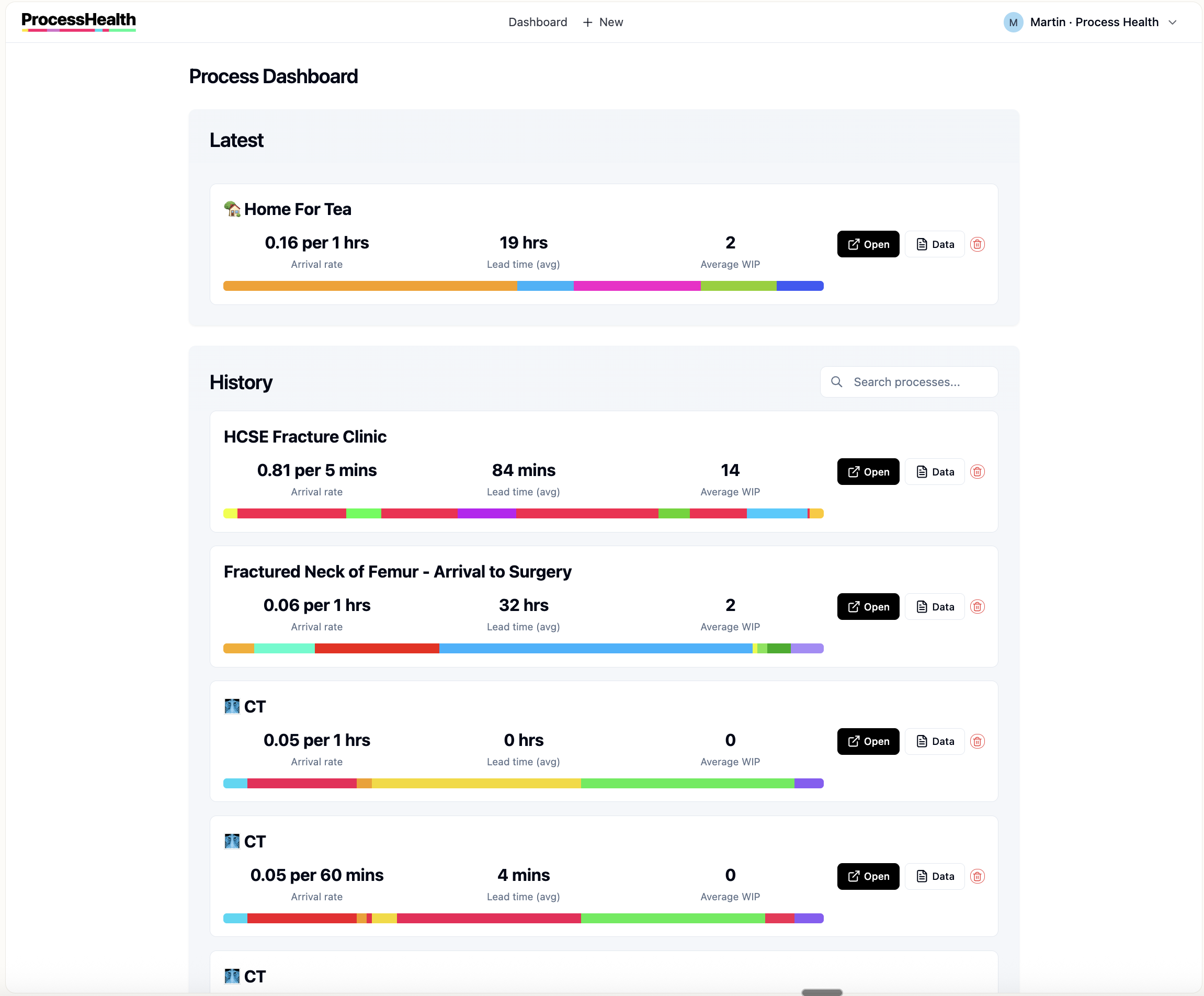The height and width of the screenshot is (996, 1204).
Task: Open Fractured Neck of Femur process
Action: tap(868, 607)
